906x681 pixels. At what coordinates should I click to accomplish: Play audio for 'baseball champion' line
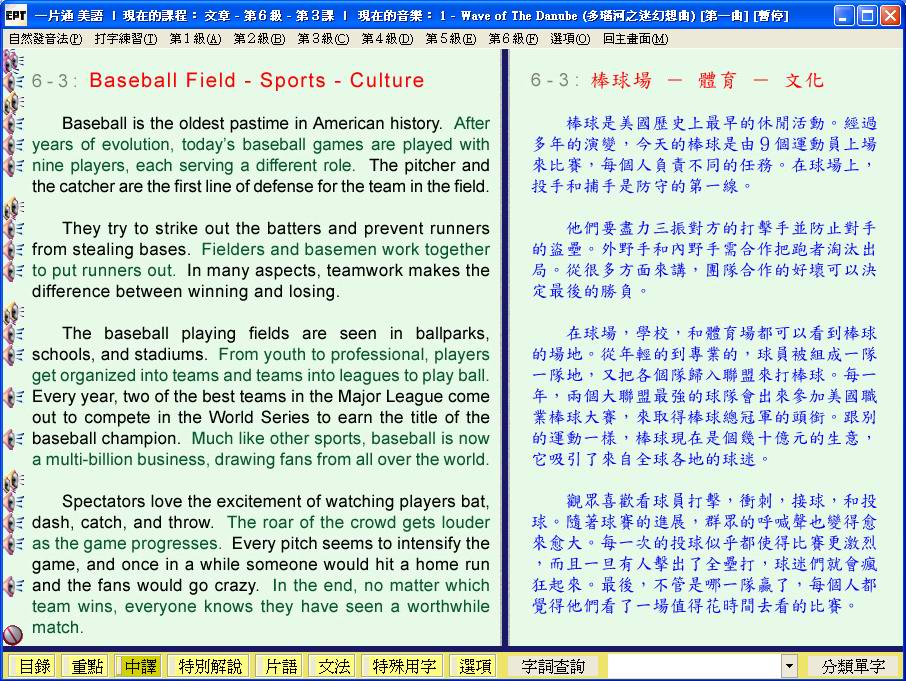tap(14, 438)
